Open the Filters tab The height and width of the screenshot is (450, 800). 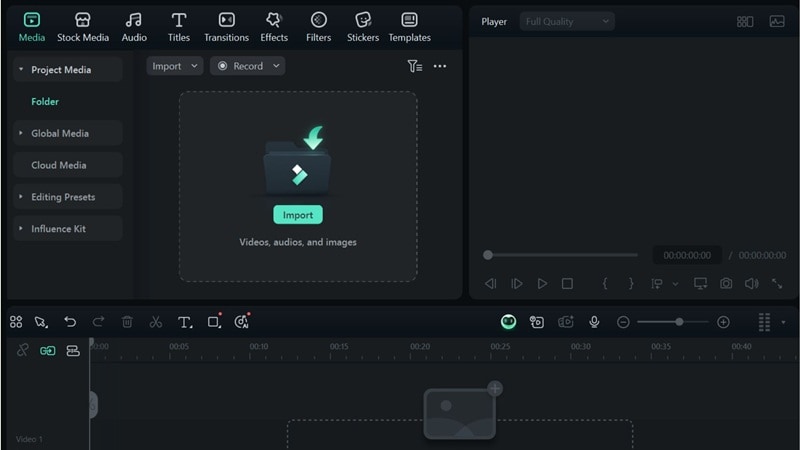point(318,28)
